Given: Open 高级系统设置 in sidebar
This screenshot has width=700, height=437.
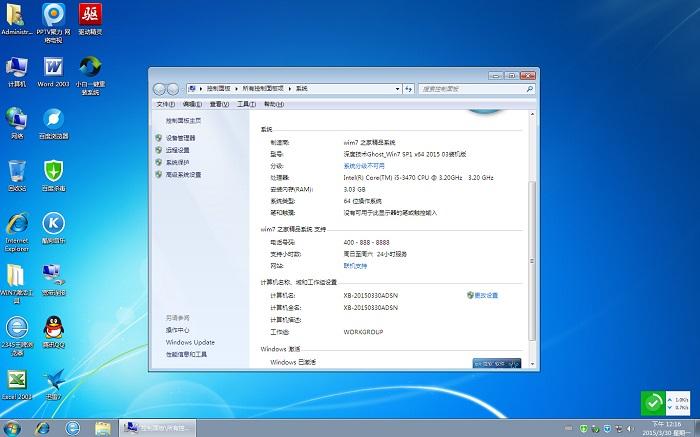Looking at the screenshot, I should (x=183, y=174).
